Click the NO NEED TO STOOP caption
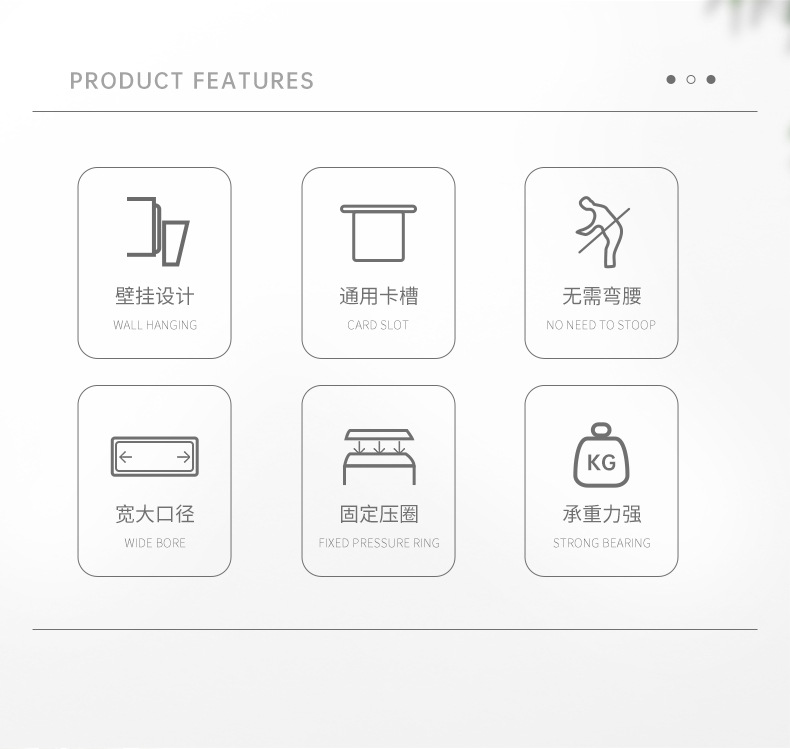The image size is (790, 749). [601, 325]
